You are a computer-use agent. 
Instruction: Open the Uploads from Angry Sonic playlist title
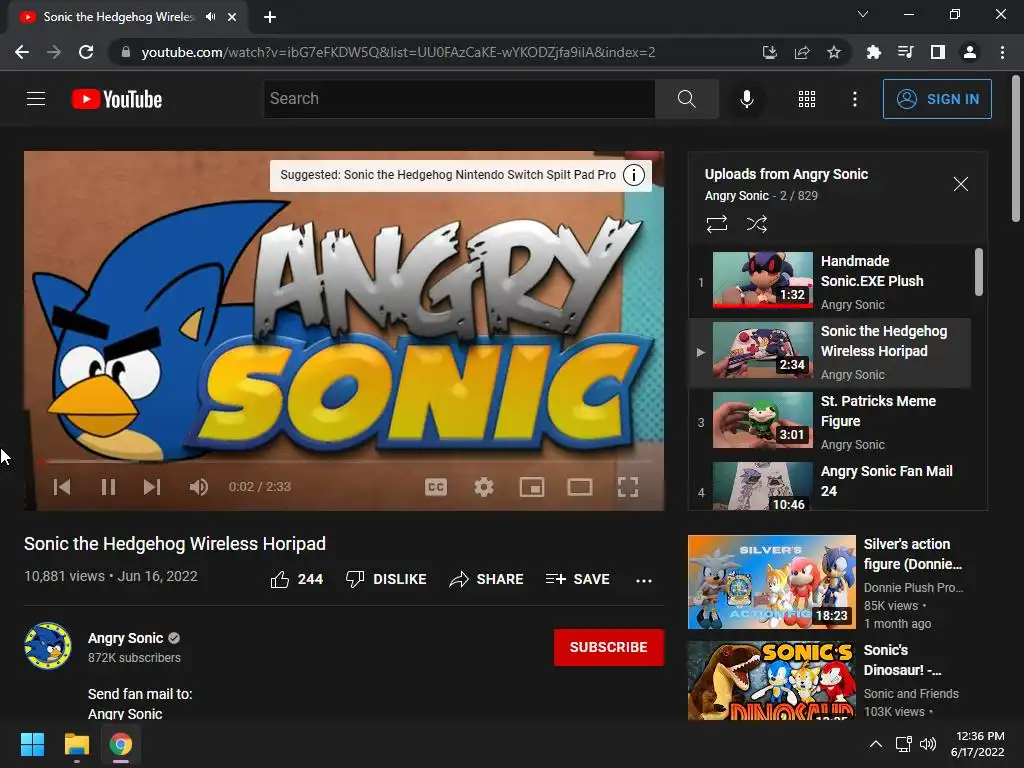786,174
